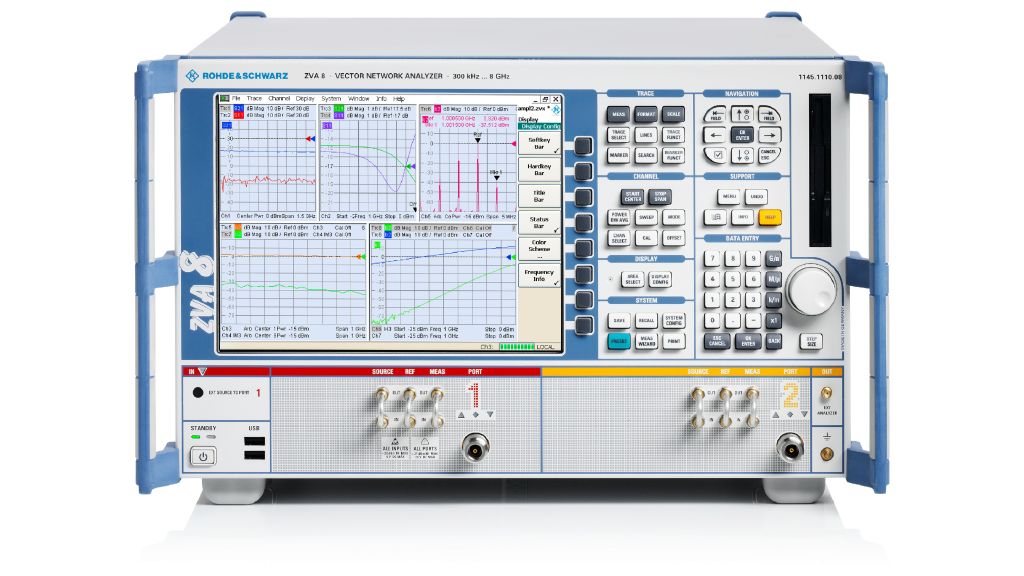Open the Display menu
1024x576 pixels.
pyautogui.click(x=305, y=99)
